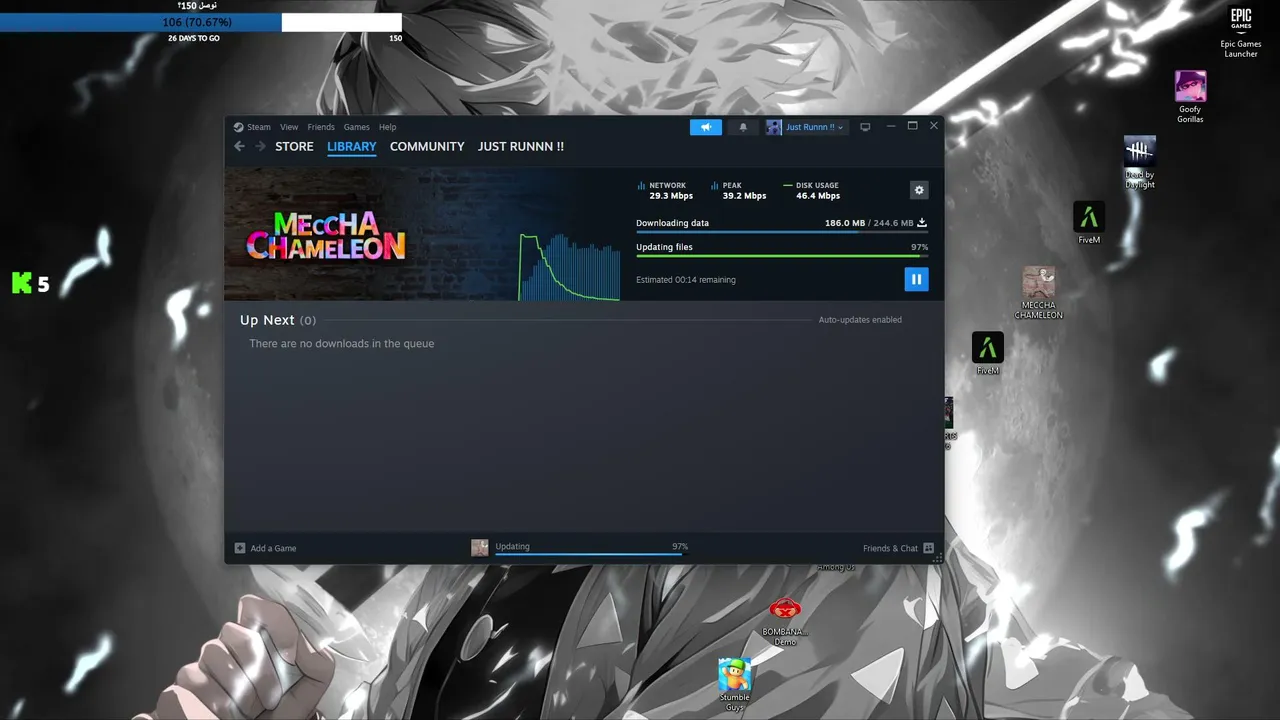Switch to the STORE tab
1280x720 pixels.
pos(294,146)
